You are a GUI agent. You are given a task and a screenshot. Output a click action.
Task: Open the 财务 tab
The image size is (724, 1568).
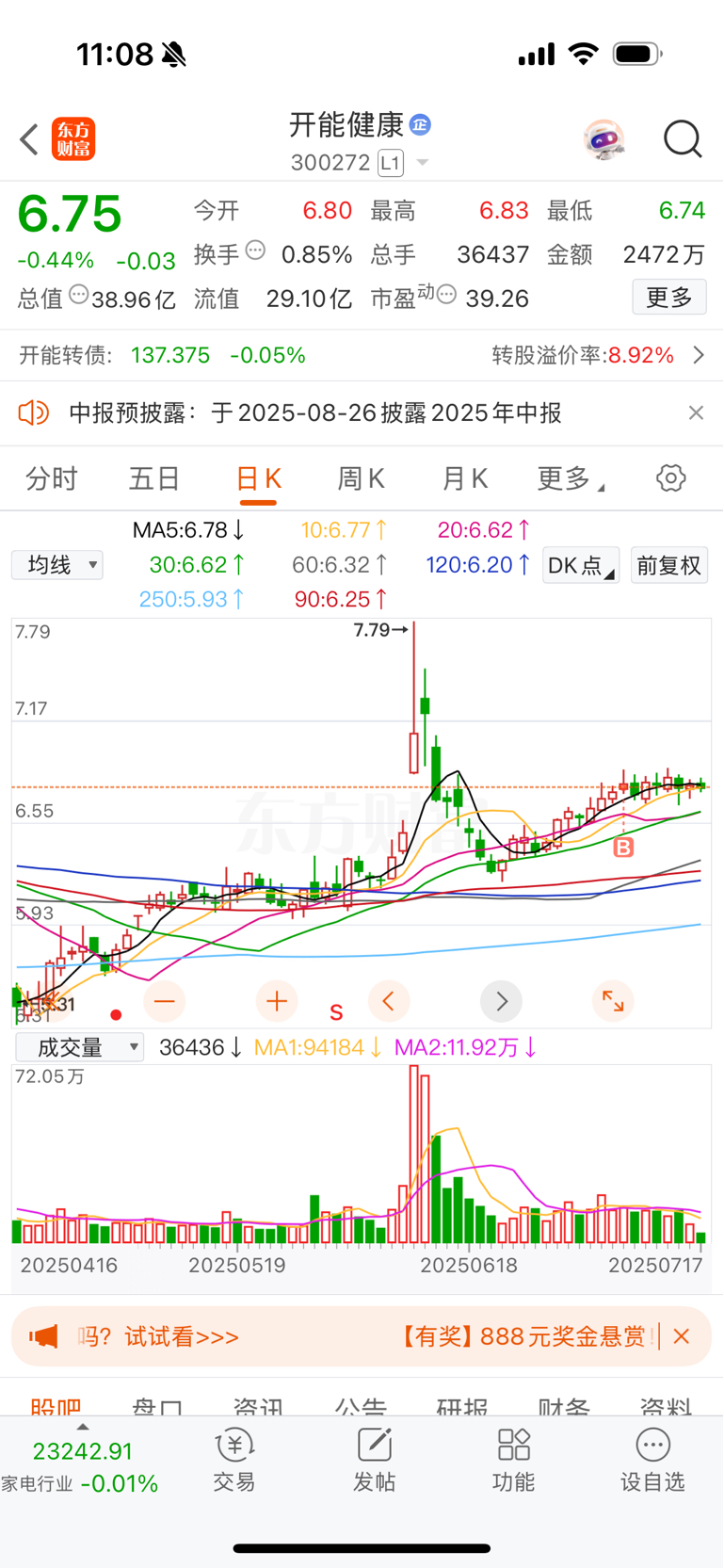point(564,1405)
